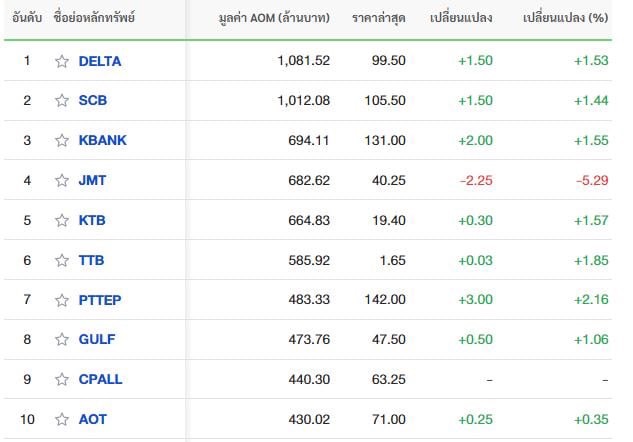Viewport: 633px width, 442px height.
Task: Toggle the AOT watchlist star
Action: click(62, 419)
